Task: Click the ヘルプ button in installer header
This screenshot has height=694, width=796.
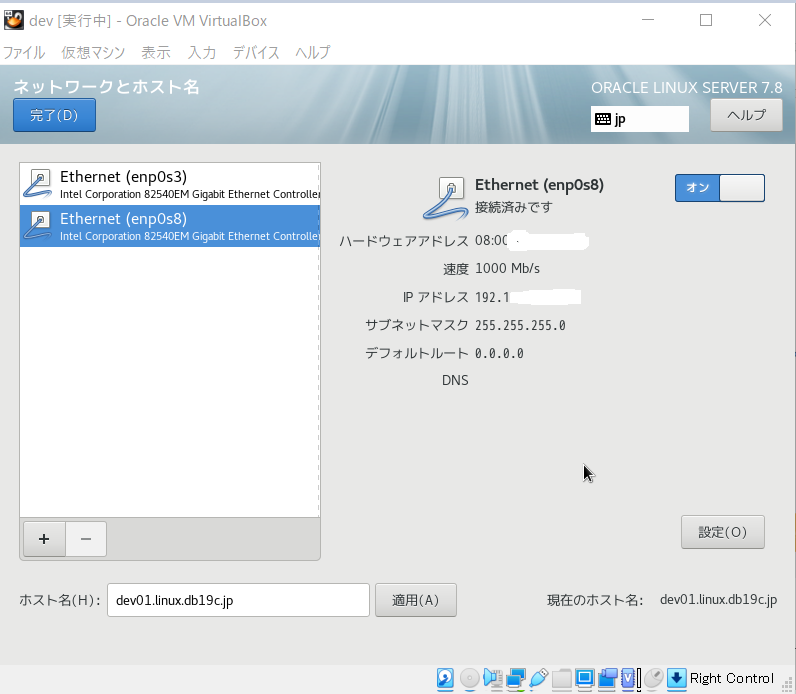Action: click(746, 115)
